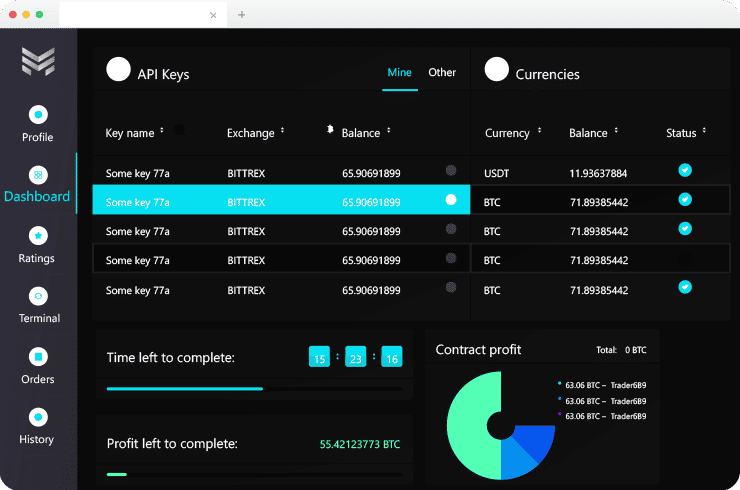740x490 pixels.
Task: Click the API Keys circle icon
Action: (118, 69)
